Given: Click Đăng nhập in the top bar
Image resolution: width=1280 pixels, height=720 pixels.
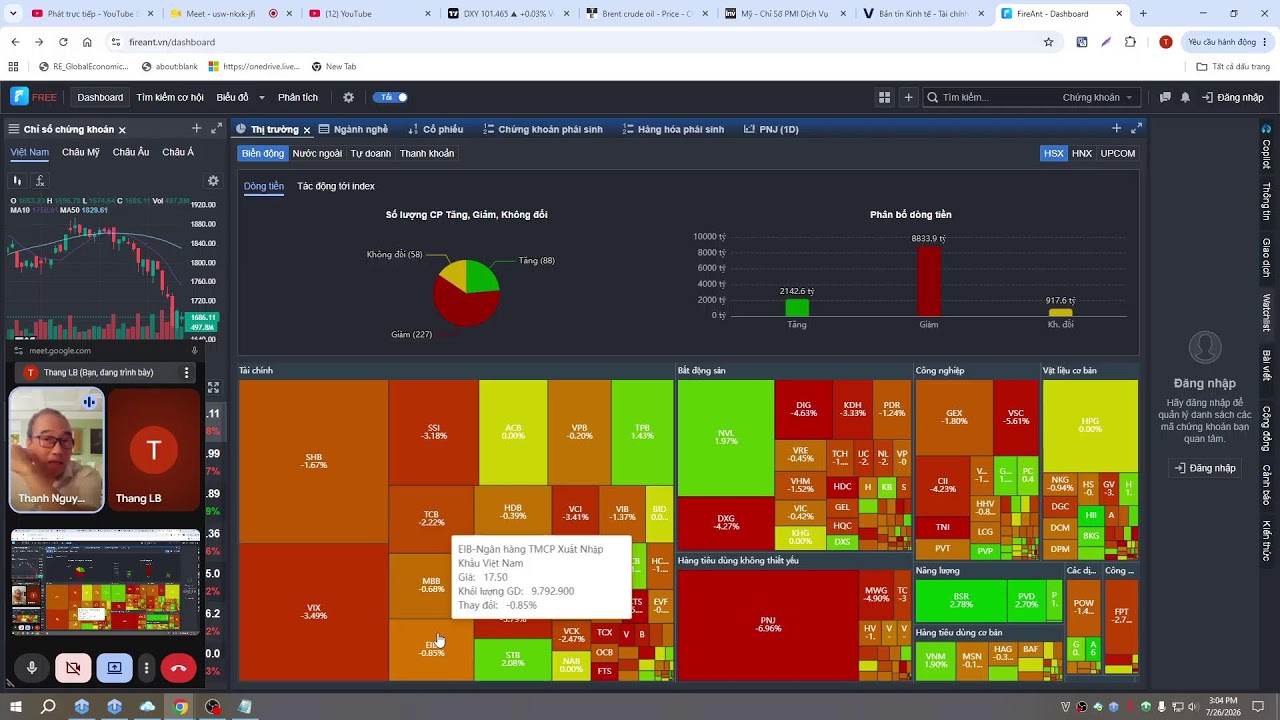Looking at the screenshot, I should tap(1233, 97).
